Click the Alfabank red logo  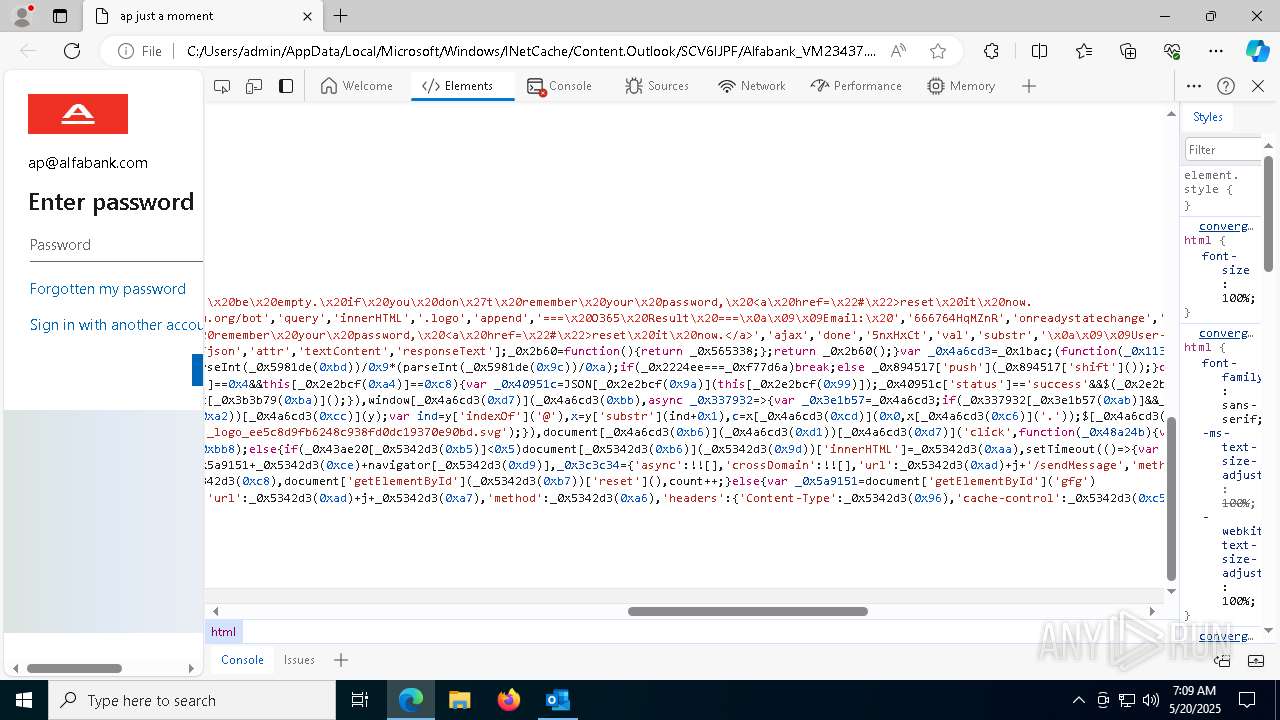78,114
